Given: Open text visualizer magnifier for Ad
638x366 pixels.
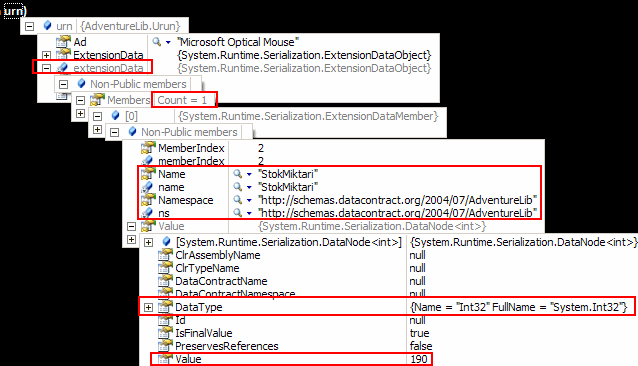Looking at the screenshot, I should (157, 41).
